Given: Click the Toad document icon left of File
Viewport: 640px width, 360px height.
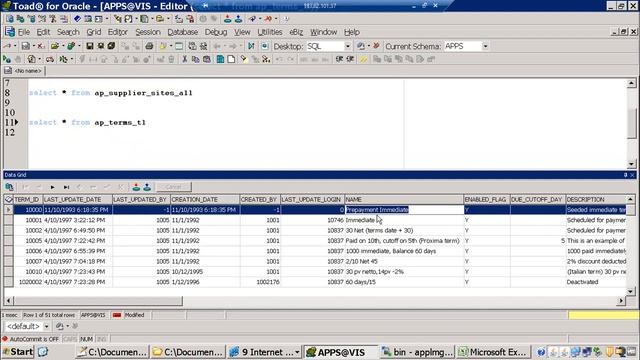Looking at the screenshot, I should pyautogui.click(x=10, y=32).
